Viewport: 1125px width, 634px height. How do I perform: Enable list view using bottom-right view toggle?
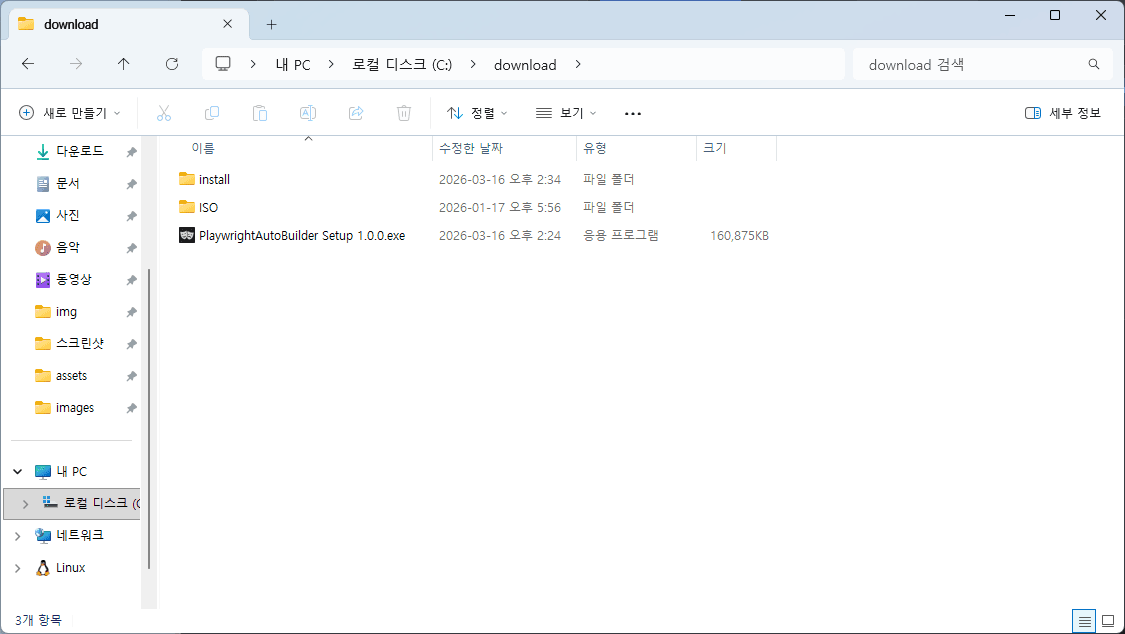click(1084, 620)
